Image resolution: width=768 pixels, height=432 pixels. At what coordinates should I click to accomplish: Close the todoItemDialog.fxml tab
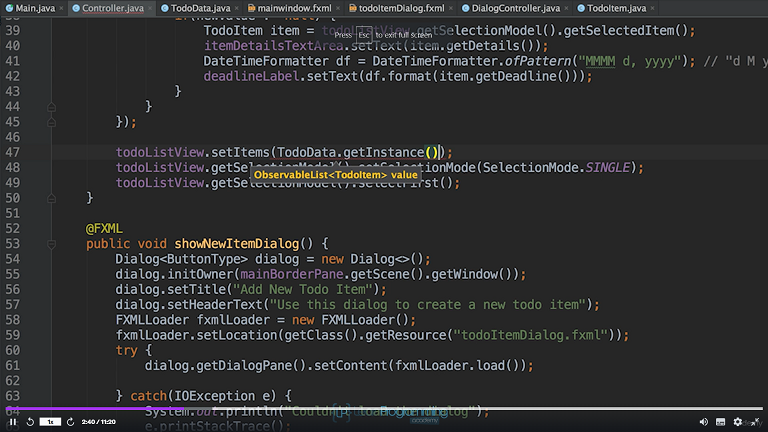click(x=451, y=8)
